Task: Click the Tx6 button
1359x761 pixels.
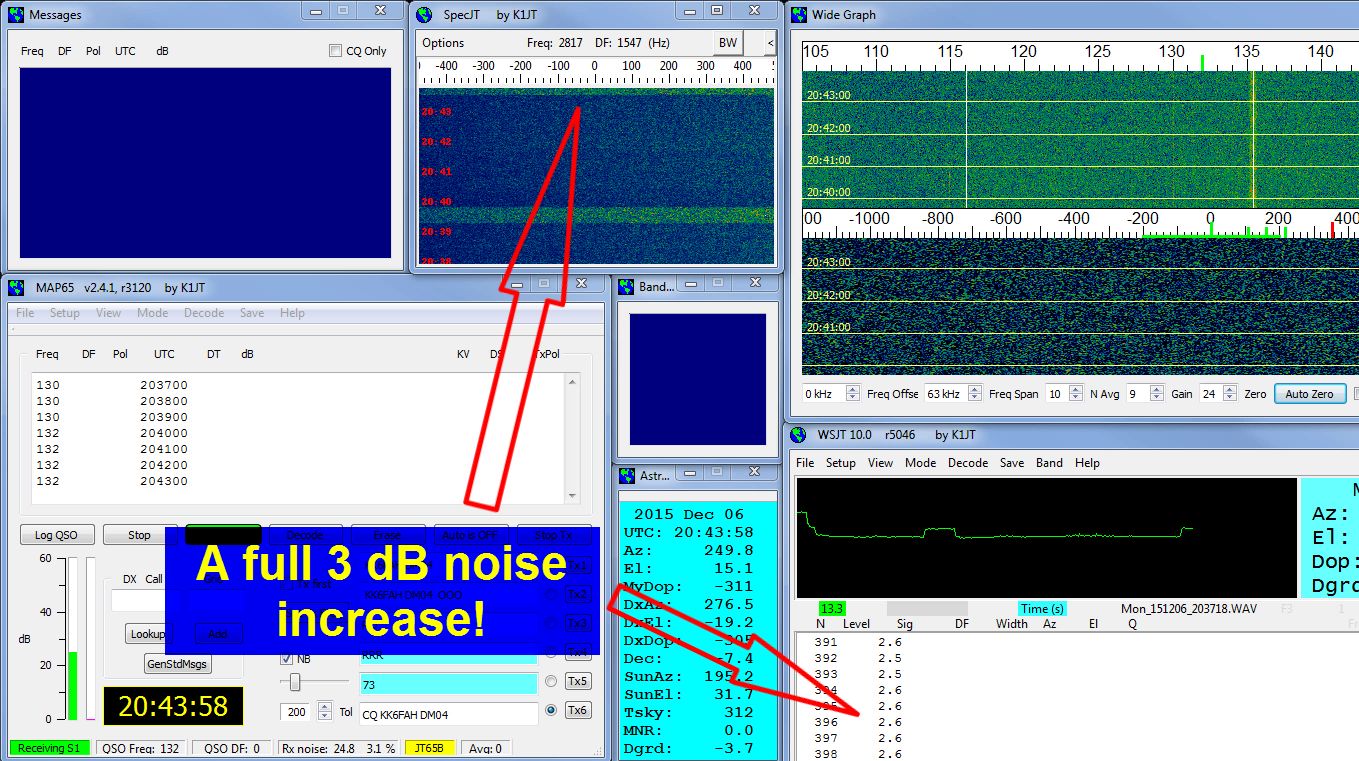Action: 578,710
